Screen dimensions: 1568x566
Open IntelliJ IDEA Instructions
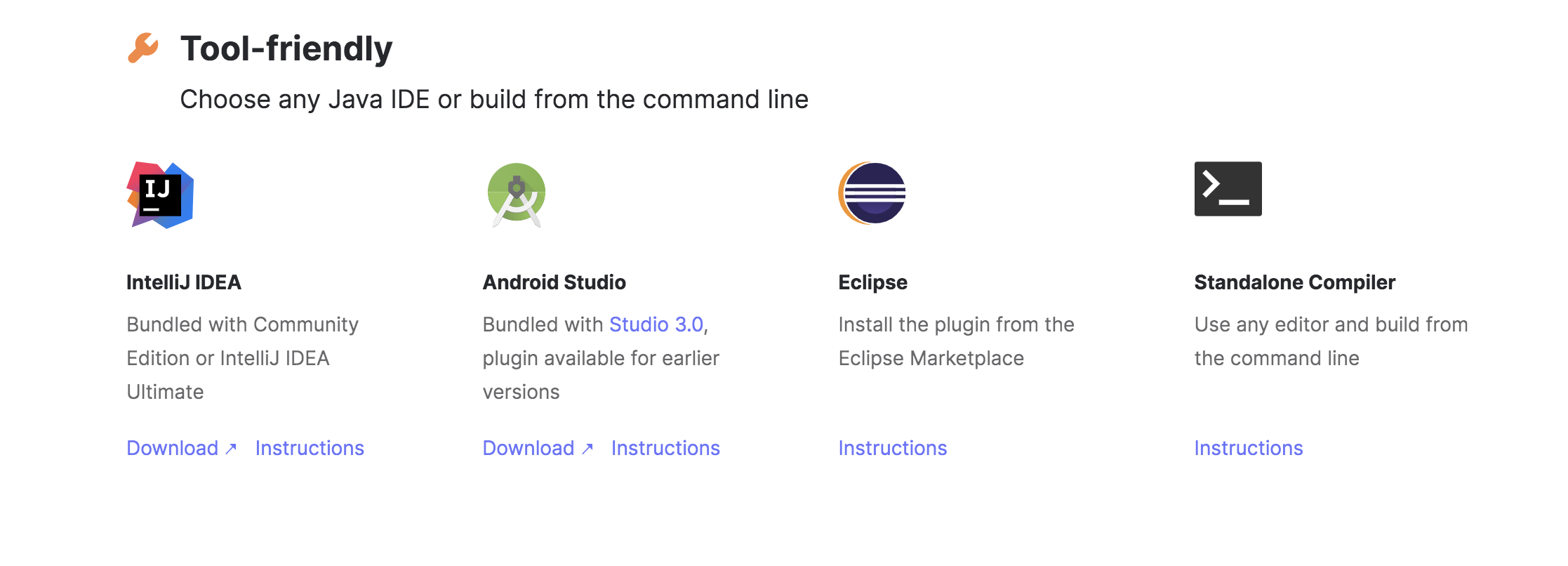pos(310,448)
